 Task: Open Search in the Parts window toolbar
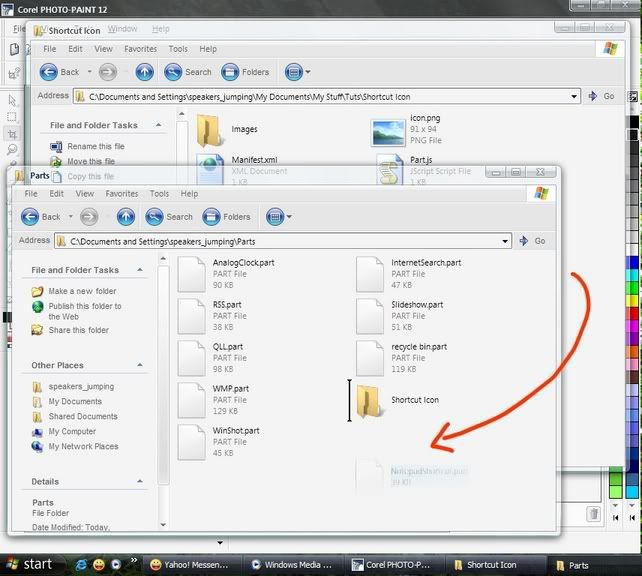point(169,217)
